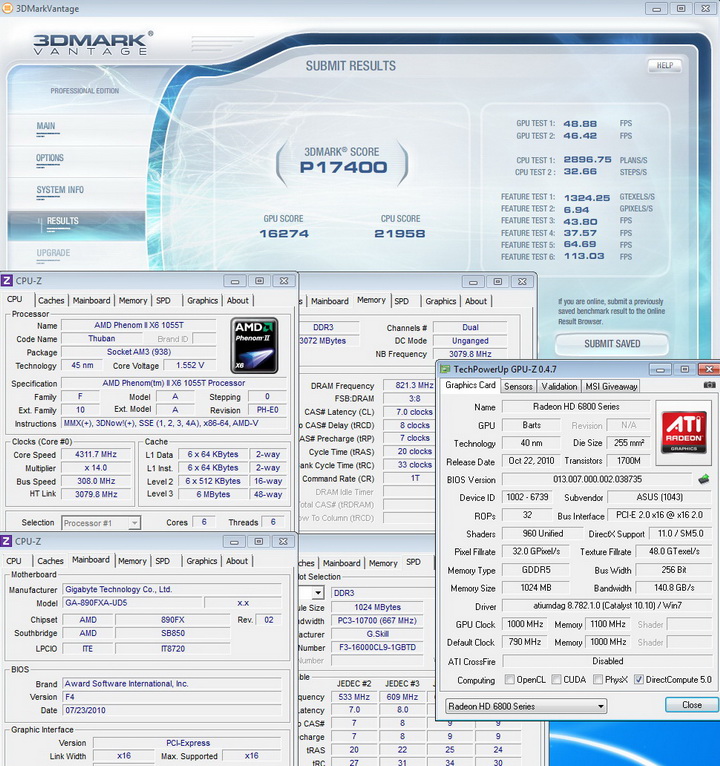The width and height of the screenshot is (720, 766).
Task: Switch to Caches tab in top CPU-Z window
Action: point(51,300)
